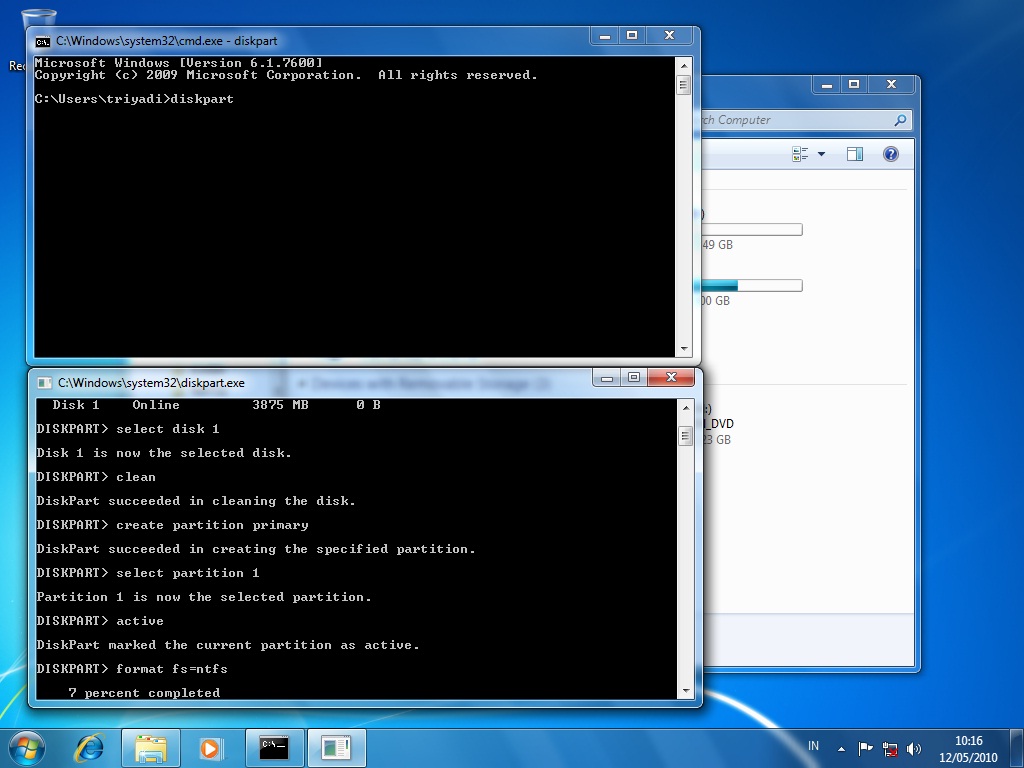Screen dimensions: 1024x768
Task: Open the view options dropdown arrow
Action: (822, 154)
